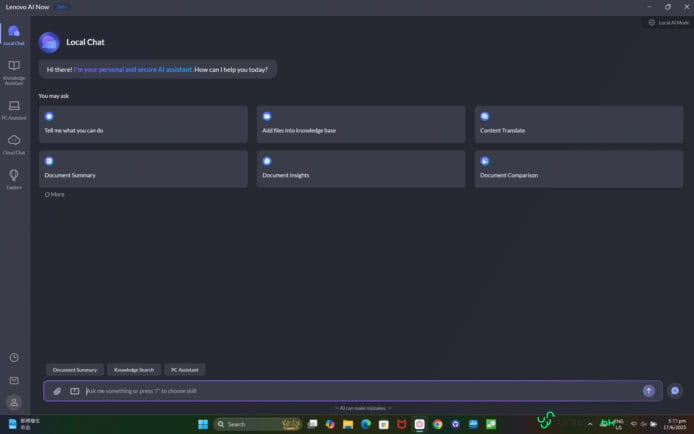Open the feedback envelope icon in sidebar
The height and width of the screenshot is (434, 694).
coord(14,380)
